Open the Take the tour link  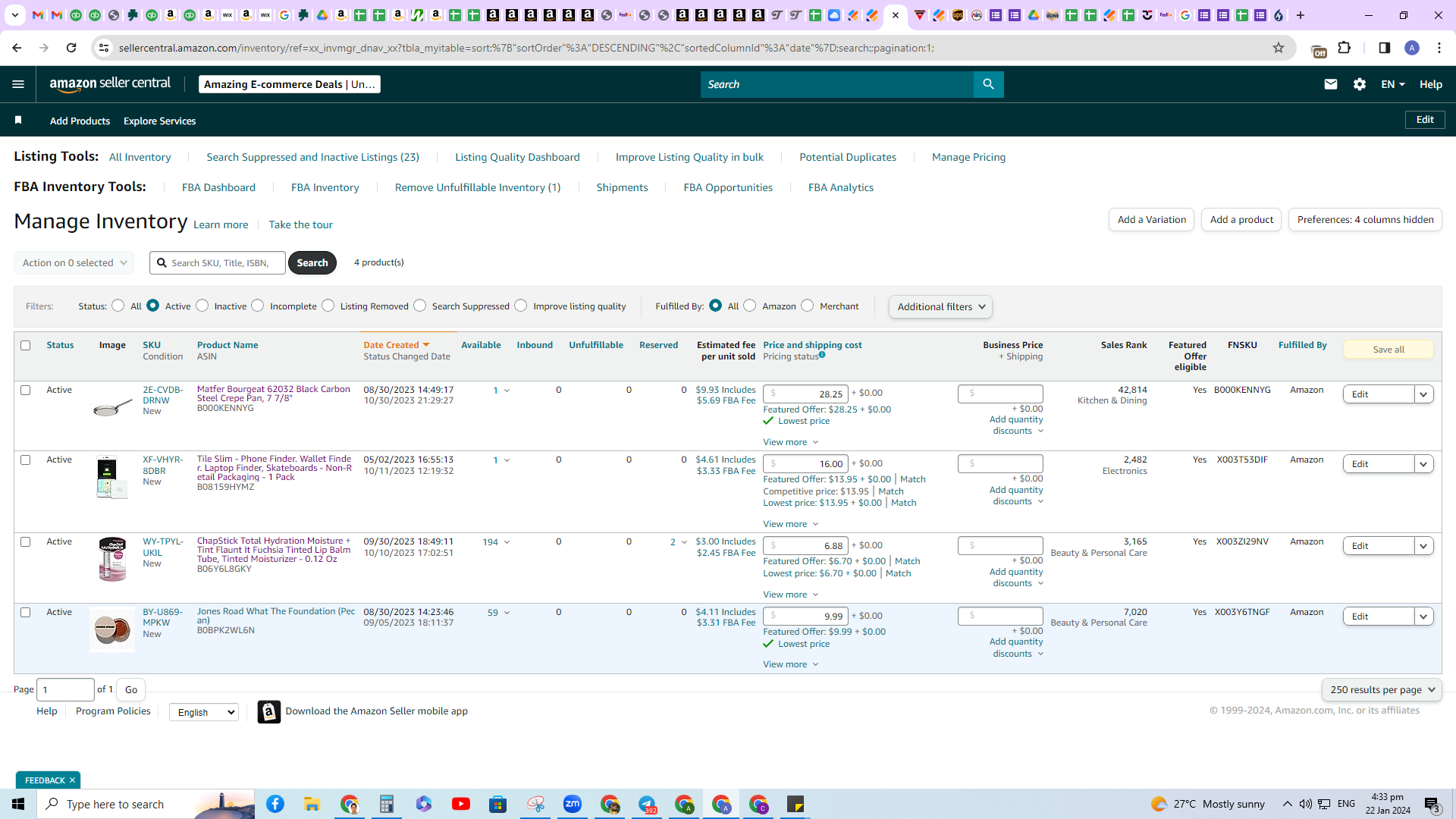tap(300, 224)
